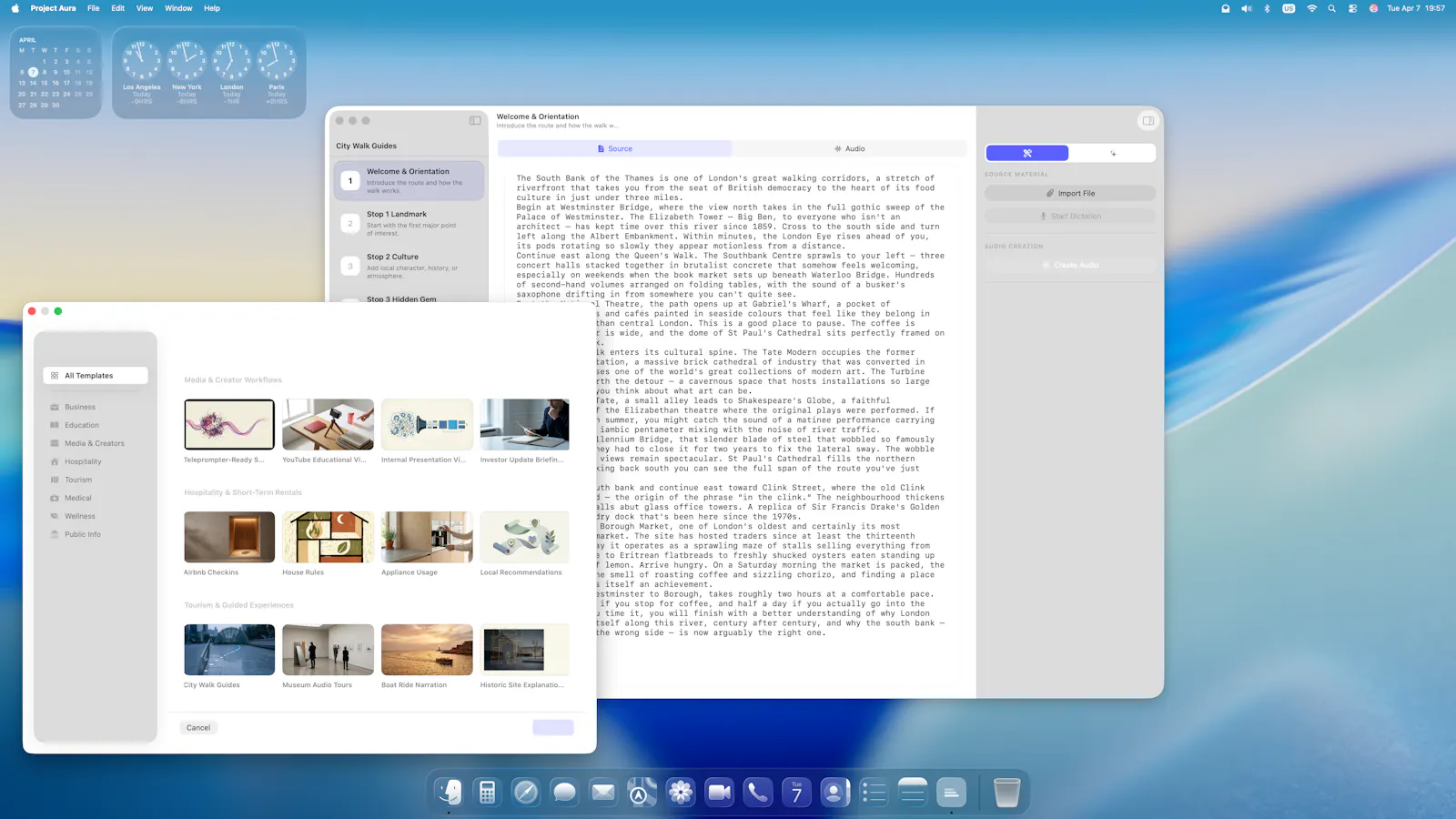This screenshot has height=819, width=1456.
Task: Launch Messages from the Dock
Action: tap(564, 792)
